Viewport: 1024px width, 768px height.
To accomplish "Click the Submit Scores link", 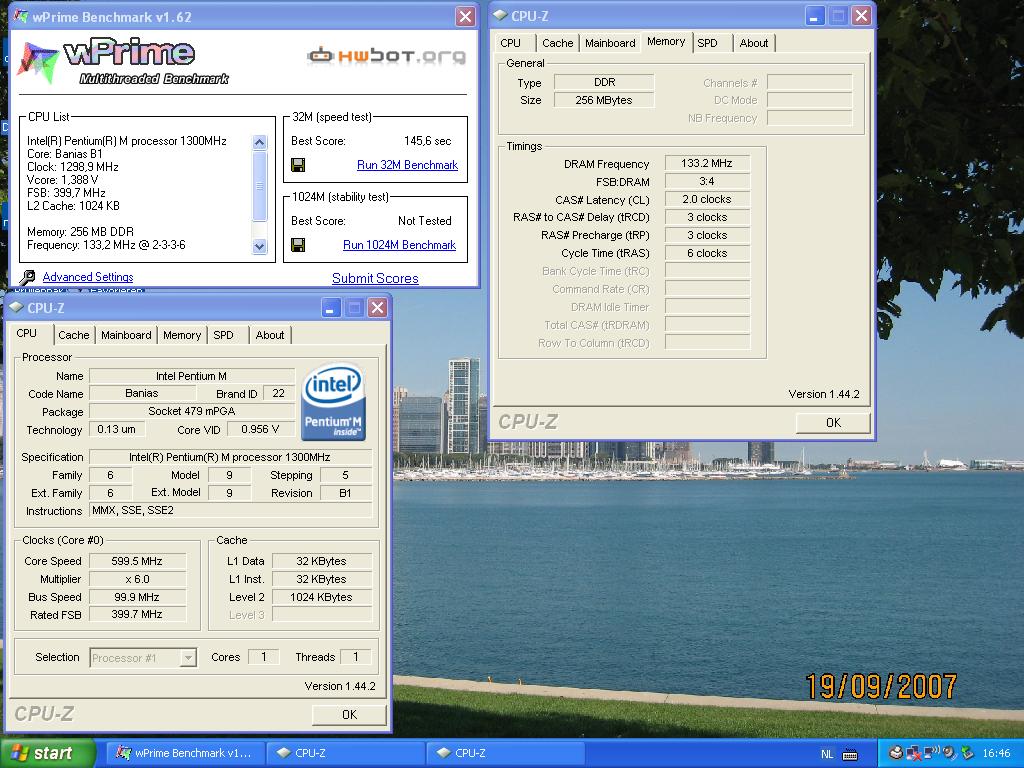I will pos(375,278).
